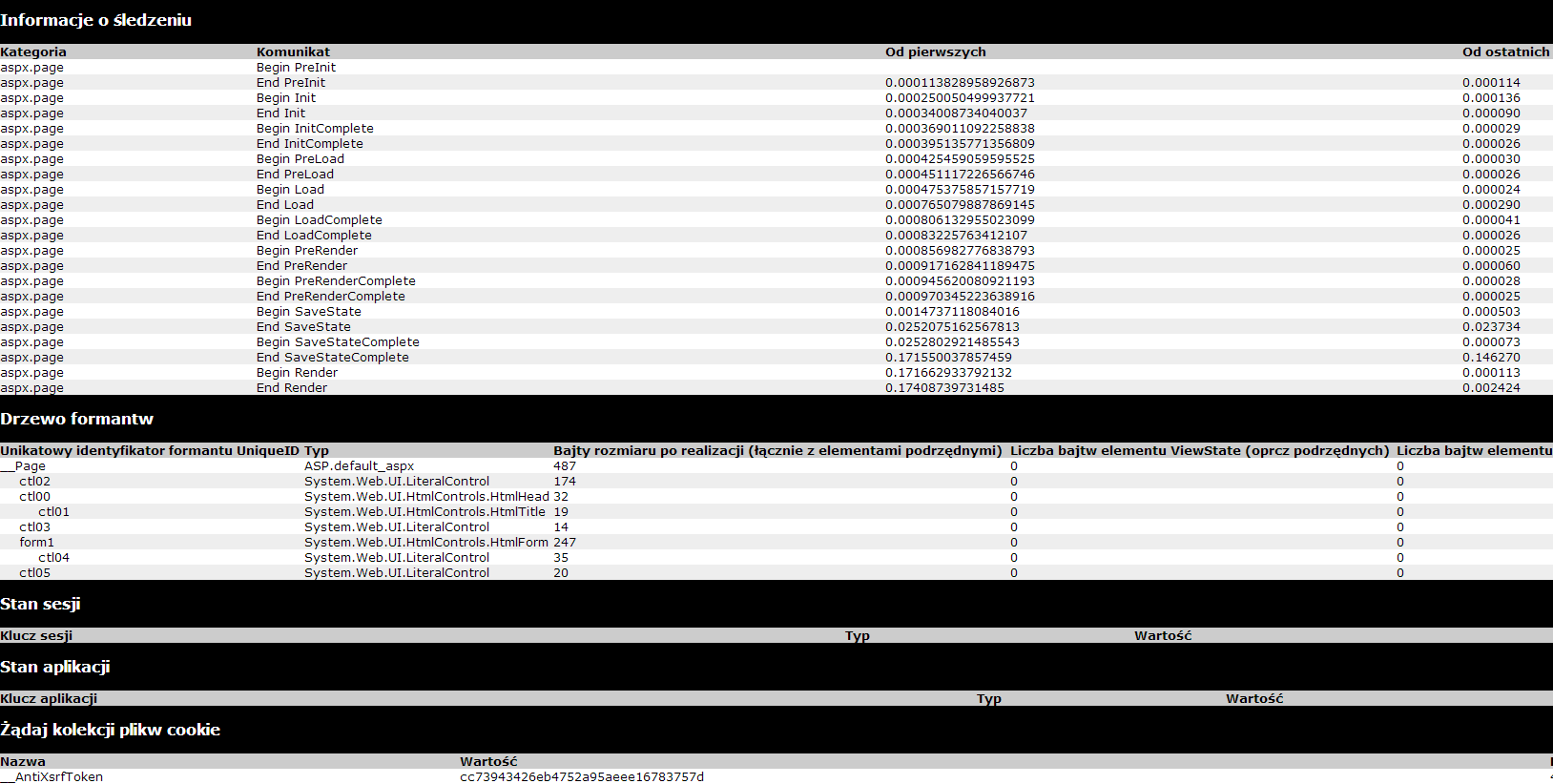Image resolution: width=1553 pixels, height=784 pixels.
Task: Select the cookie value cc73943426eb4752a95aeee16783757d
Action: 582,777
